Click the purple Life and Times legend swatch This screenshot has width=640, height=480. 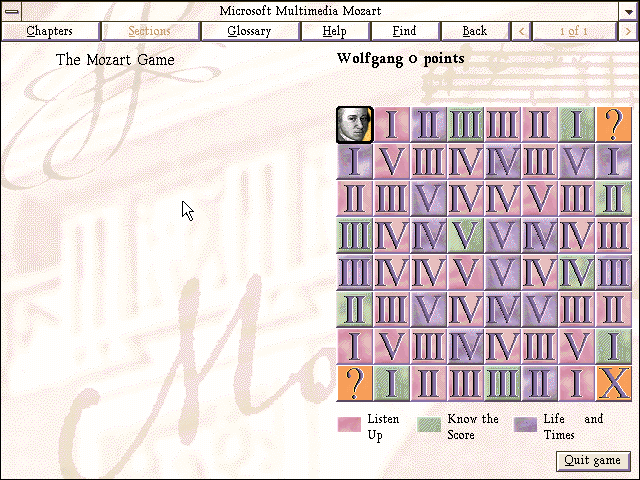pos(525,424)
